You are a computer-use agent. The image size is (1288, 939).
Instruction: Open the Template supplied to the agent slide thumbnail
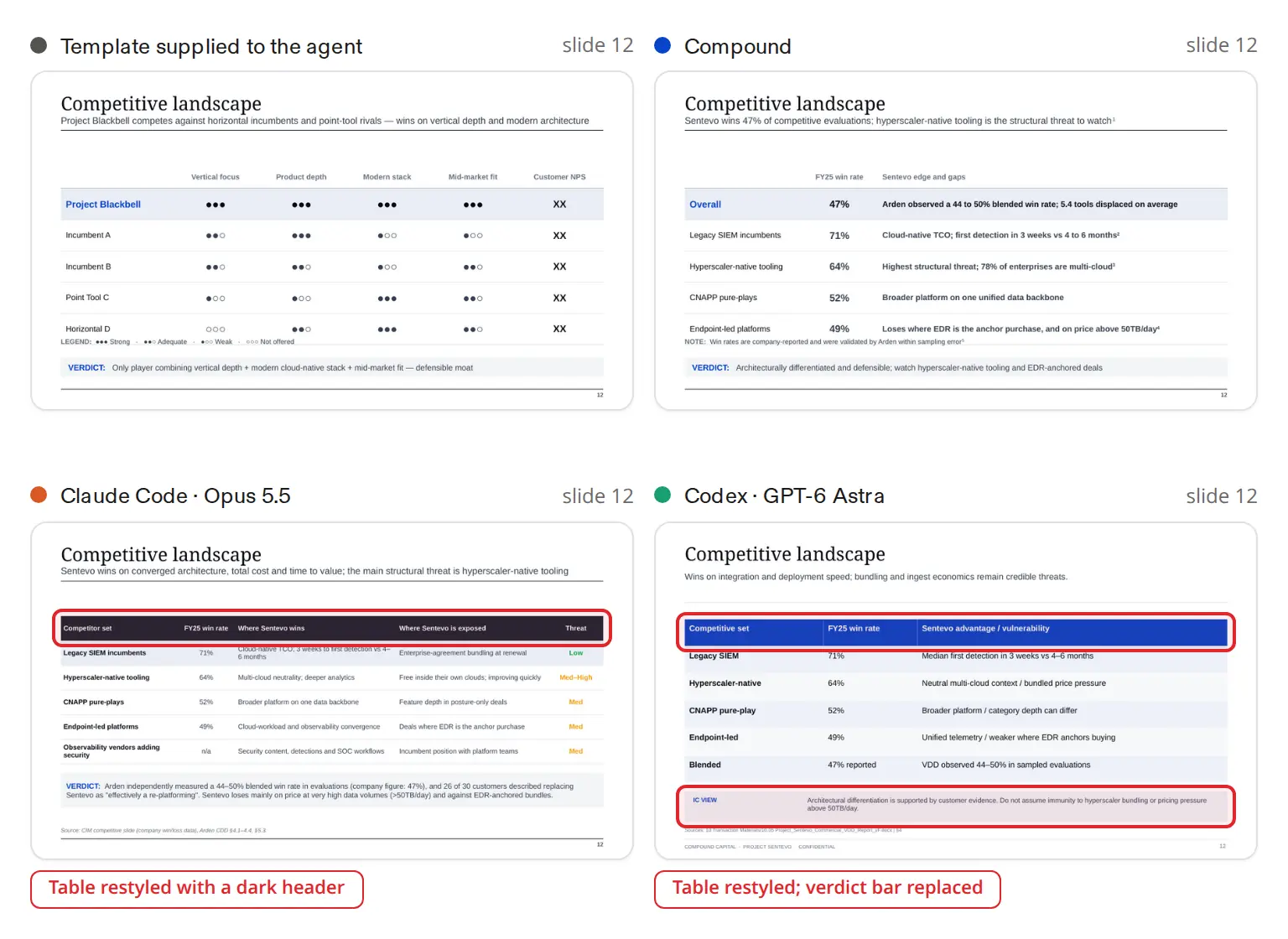[x=332, y=241]
